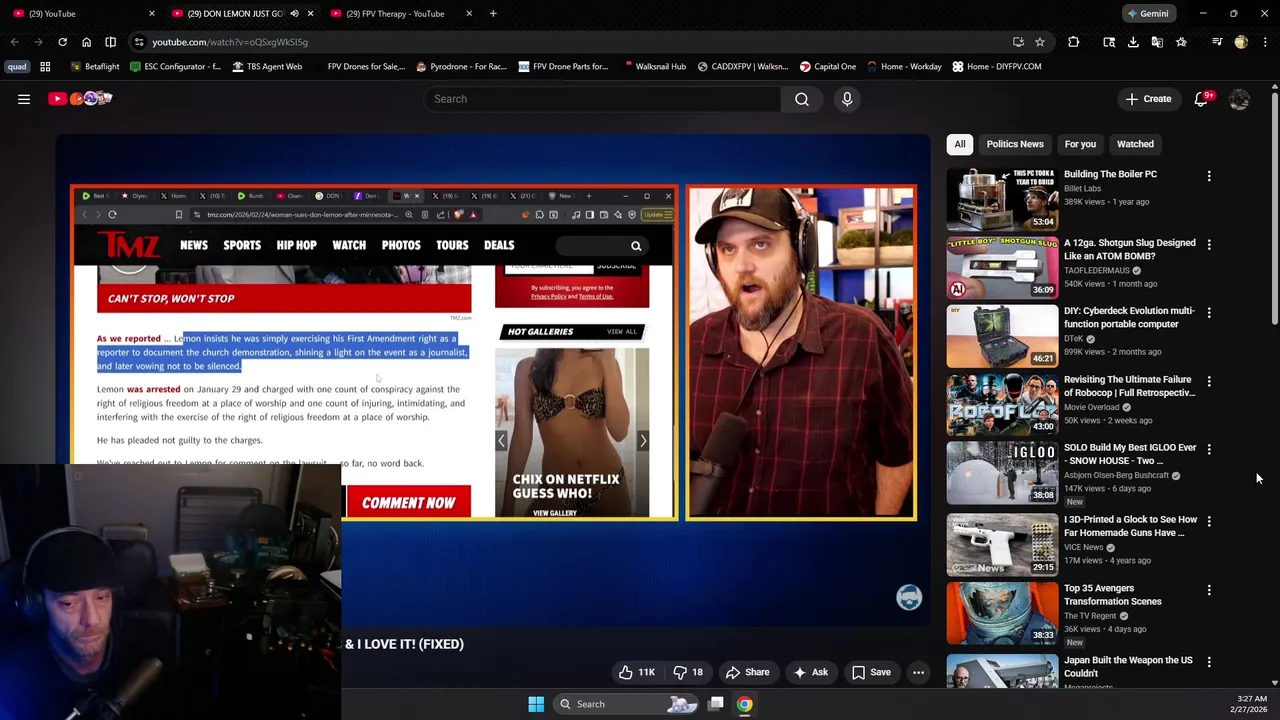
Task: Open options for Revisiting Robocop video
Action: 1209,381
